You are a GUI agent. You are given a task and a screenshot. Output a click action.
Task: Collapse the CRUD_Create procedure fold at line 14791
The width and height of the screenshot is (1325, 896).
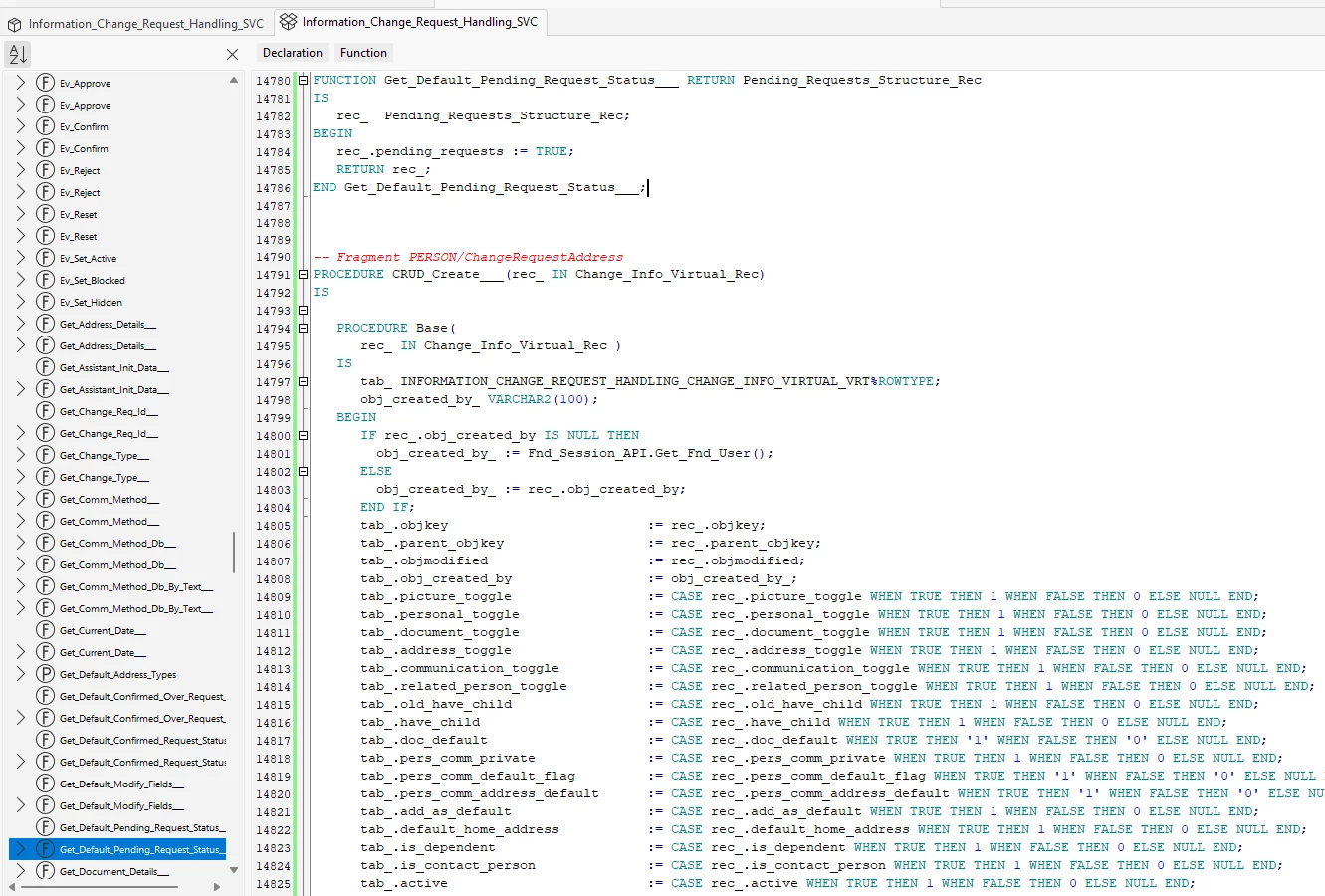pyautogui.click(x=304, y=274)
